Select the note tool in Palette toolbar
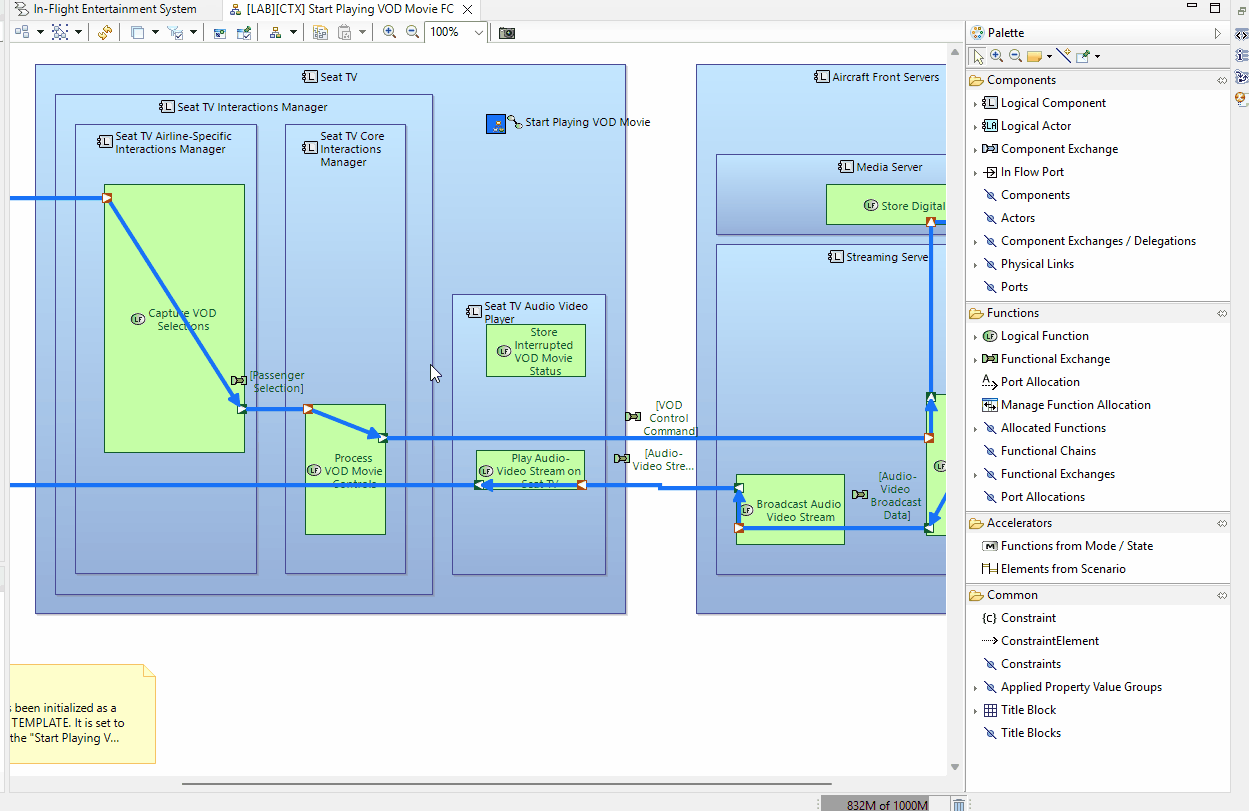This screenshot has width=1249, height=811. click(1034, 56)
